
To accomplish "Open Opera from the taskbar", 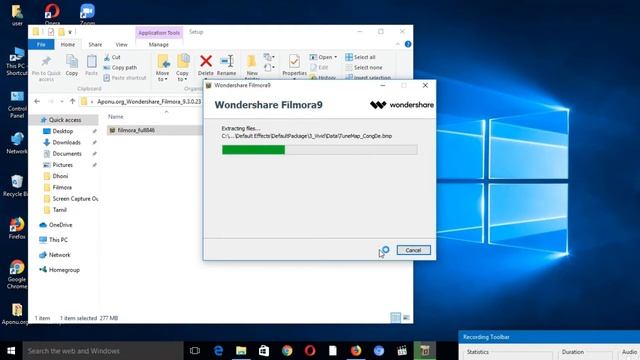I will coord(310,351).
